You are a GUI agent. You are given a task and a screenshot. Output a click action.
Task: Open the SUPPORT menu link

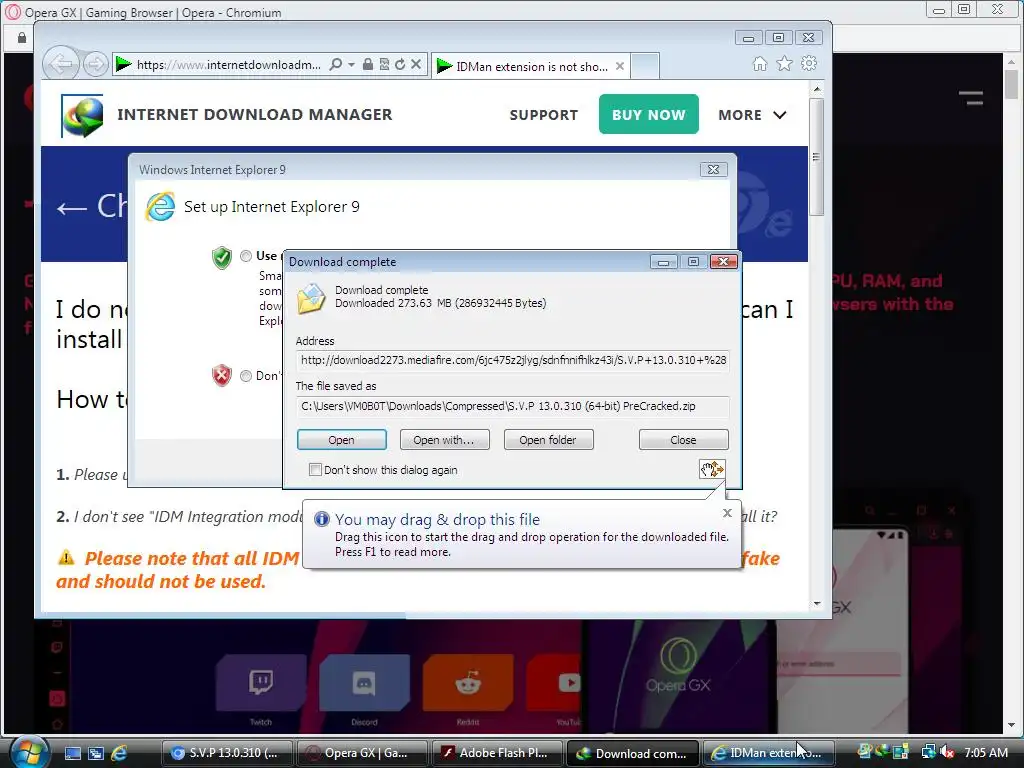click(543, 115)
